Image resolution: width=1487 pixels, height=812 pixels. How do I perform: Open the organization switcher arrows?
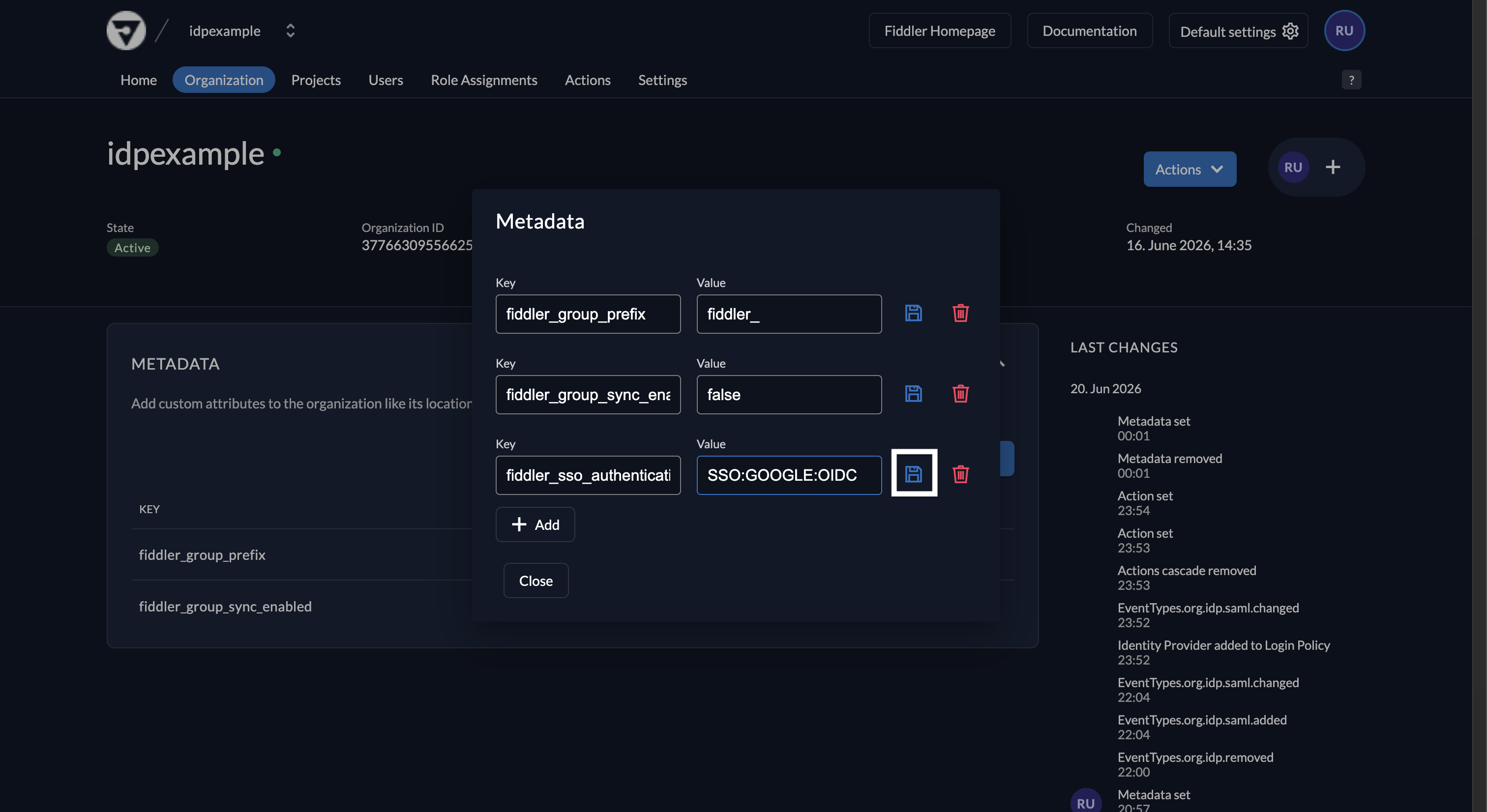(x=290, y=30)
